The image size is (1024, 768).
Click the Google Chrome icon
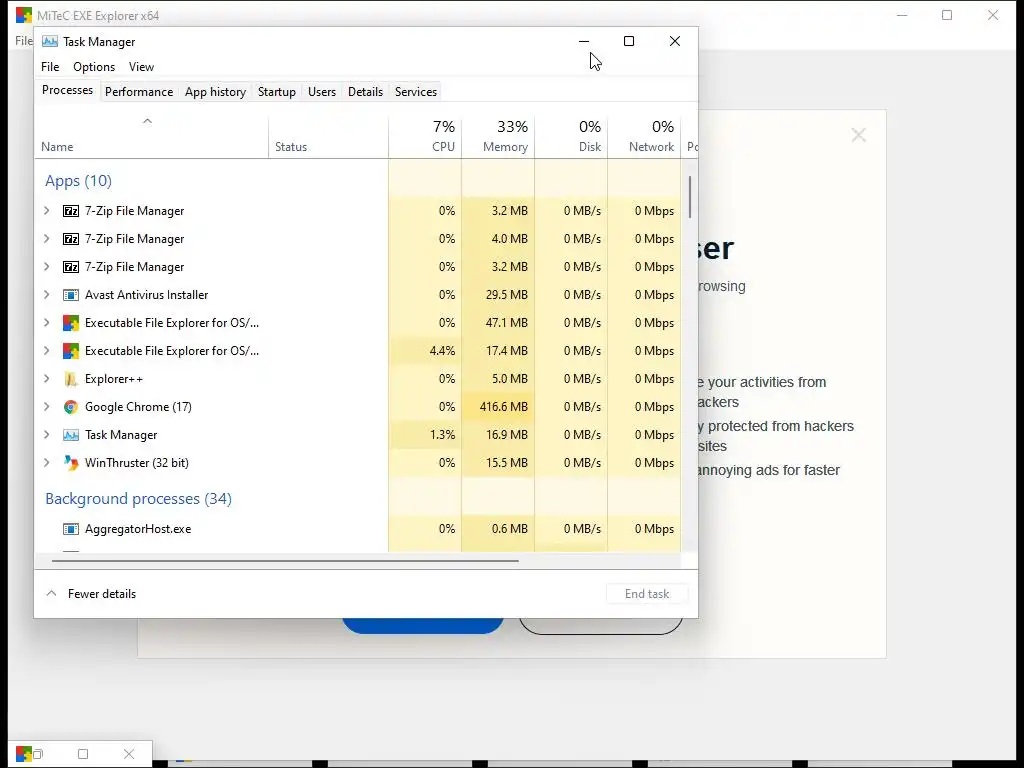[x=71, y=407]
